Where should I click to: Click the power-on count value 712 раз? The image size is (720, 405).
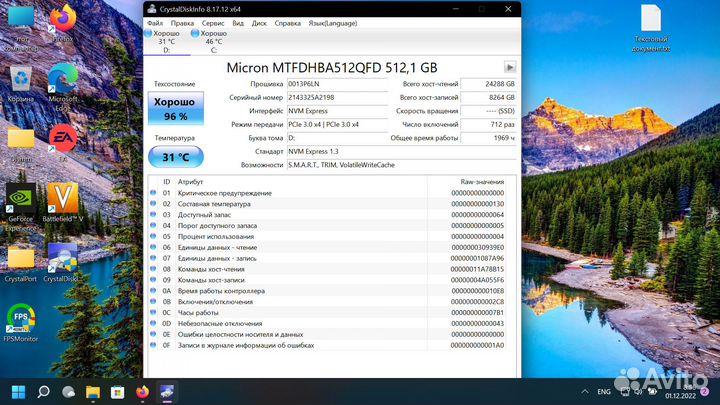pyautogui.click(x=489, y=124)
